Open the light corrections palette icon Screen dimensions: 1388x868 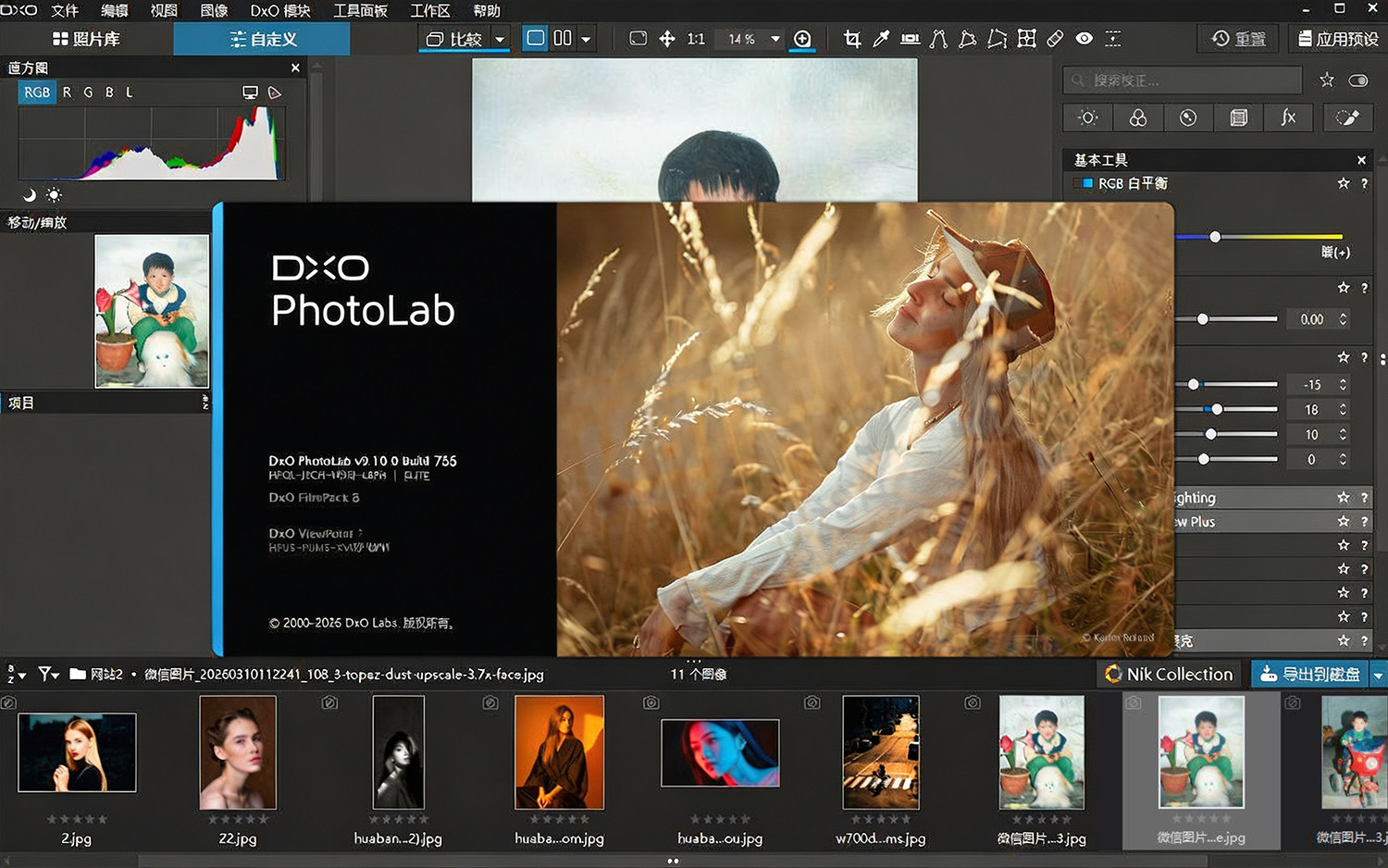pos(1088,118)
